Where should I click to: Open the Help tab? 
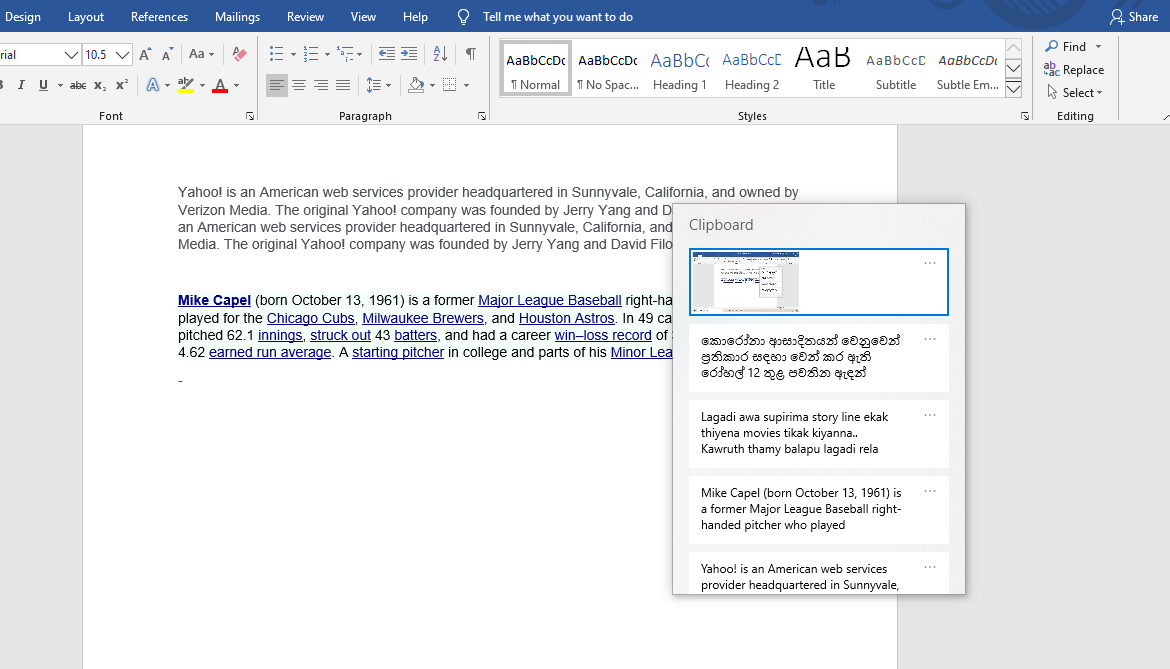[416, 16]
